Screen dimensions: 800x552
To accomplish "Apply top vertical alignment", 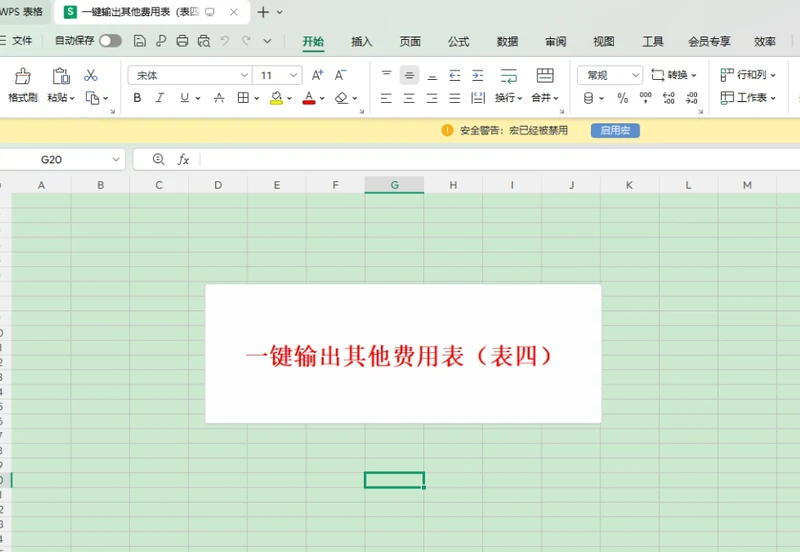I will click(x=386, y=76).
